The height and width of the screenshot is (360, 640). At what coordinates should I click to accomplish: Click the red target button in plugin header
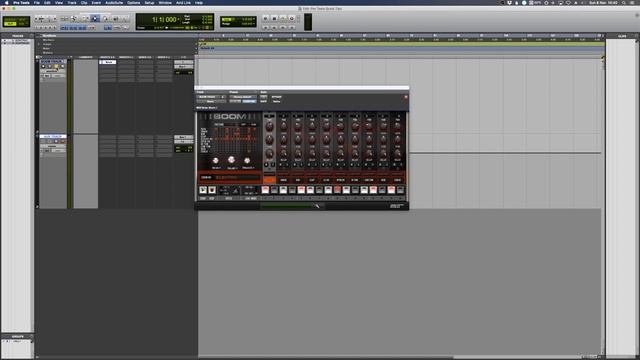tap(406, 97)
